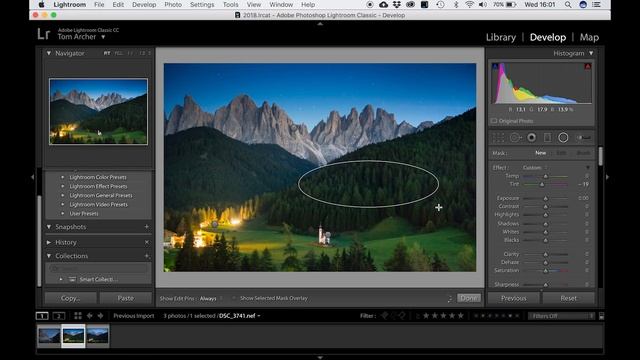The height and width of the screenshot is (360, 640).
Task: Enable Original Photo checkbox
Action: pos(494,121)
